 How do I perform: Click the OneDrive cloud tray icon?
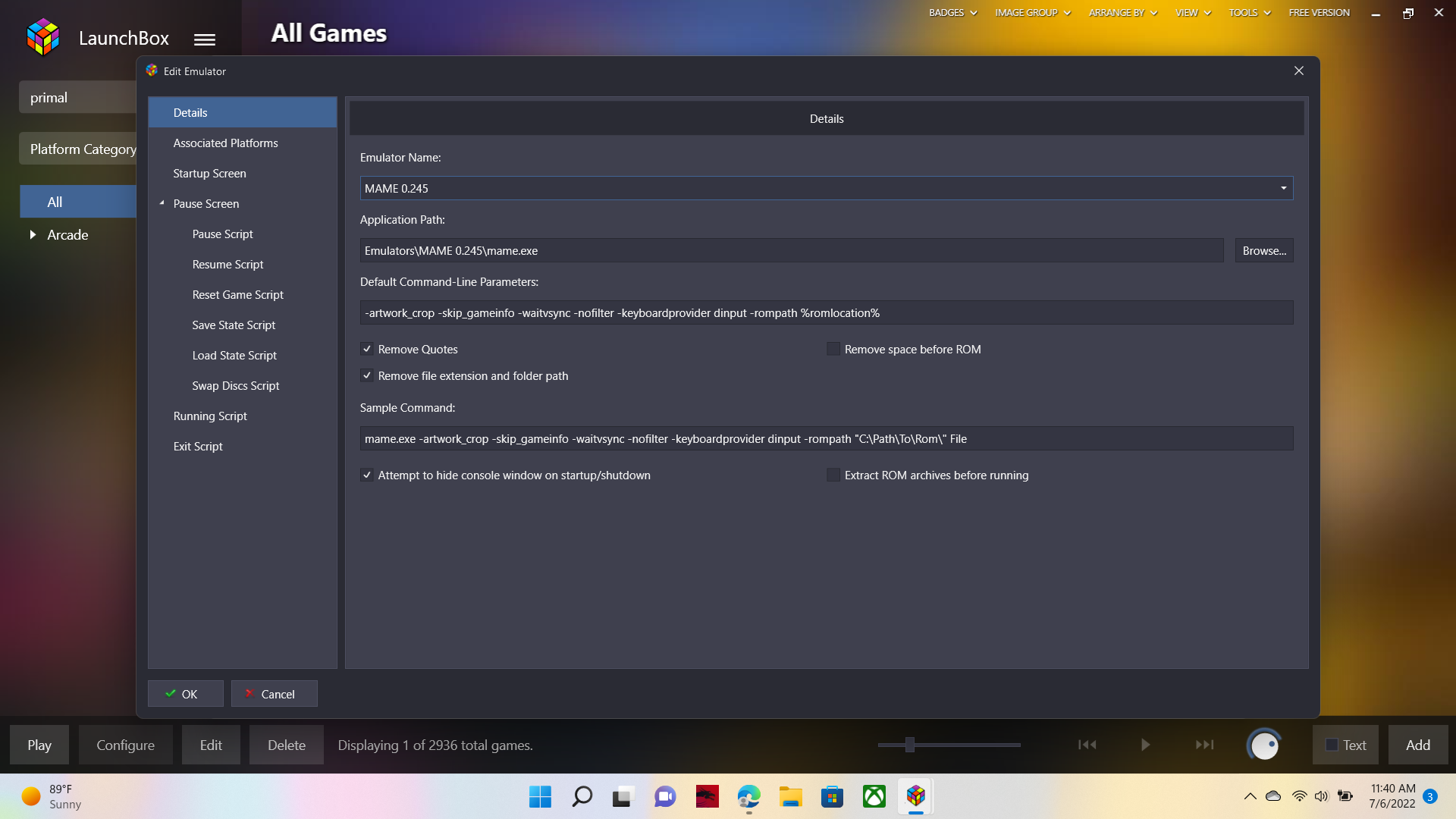[x=1273, y=796]
